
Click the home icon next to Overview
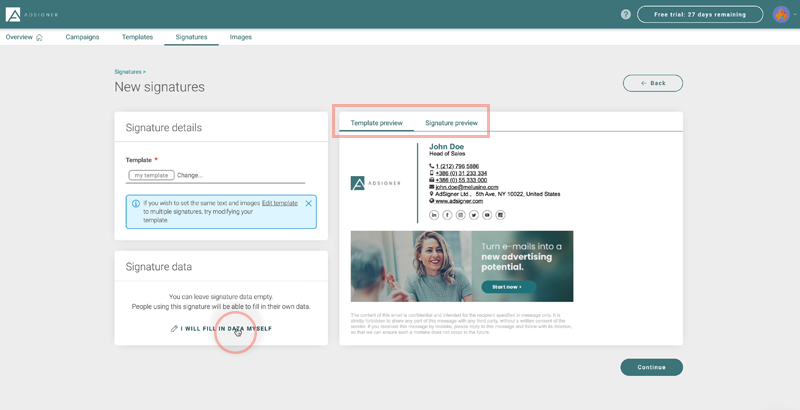tap(39, 37)
